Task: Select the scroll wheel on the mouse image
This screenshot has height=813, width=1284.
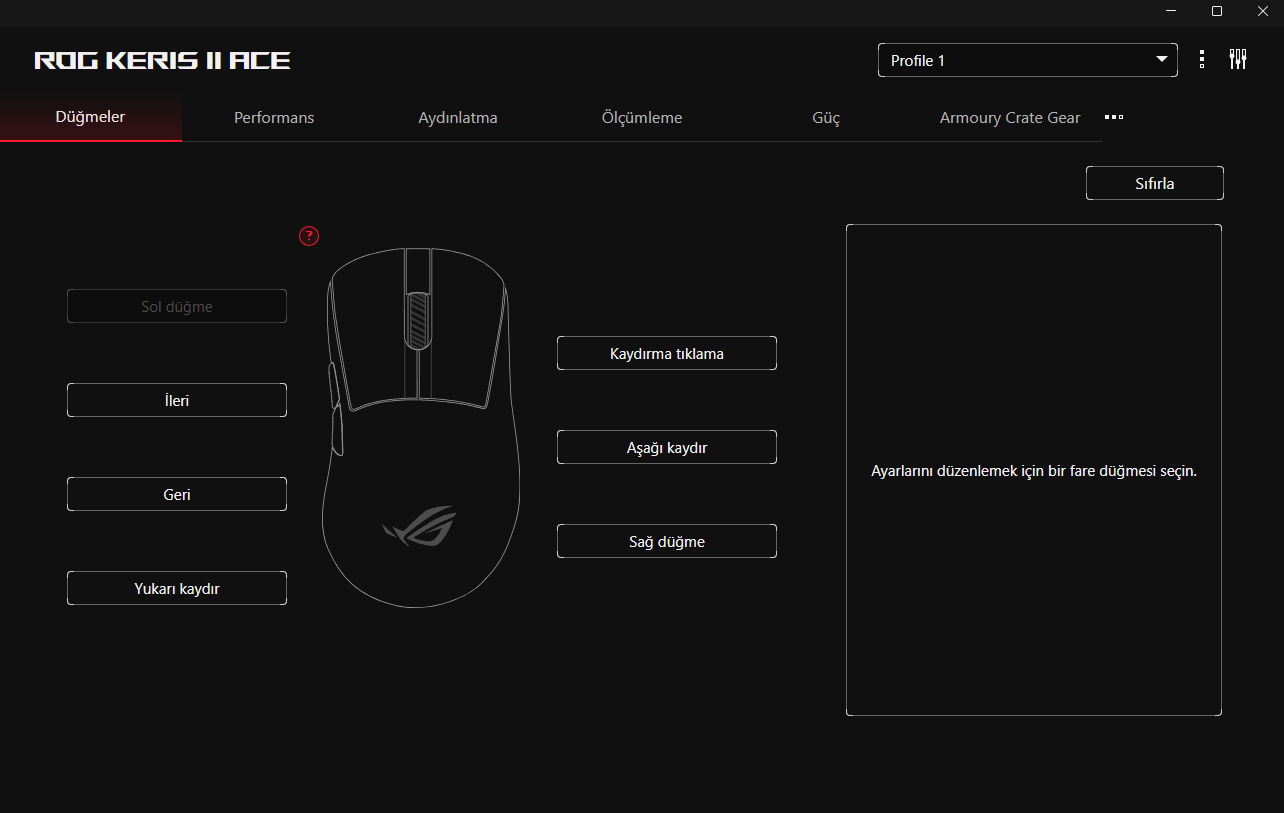Action: 418,321
